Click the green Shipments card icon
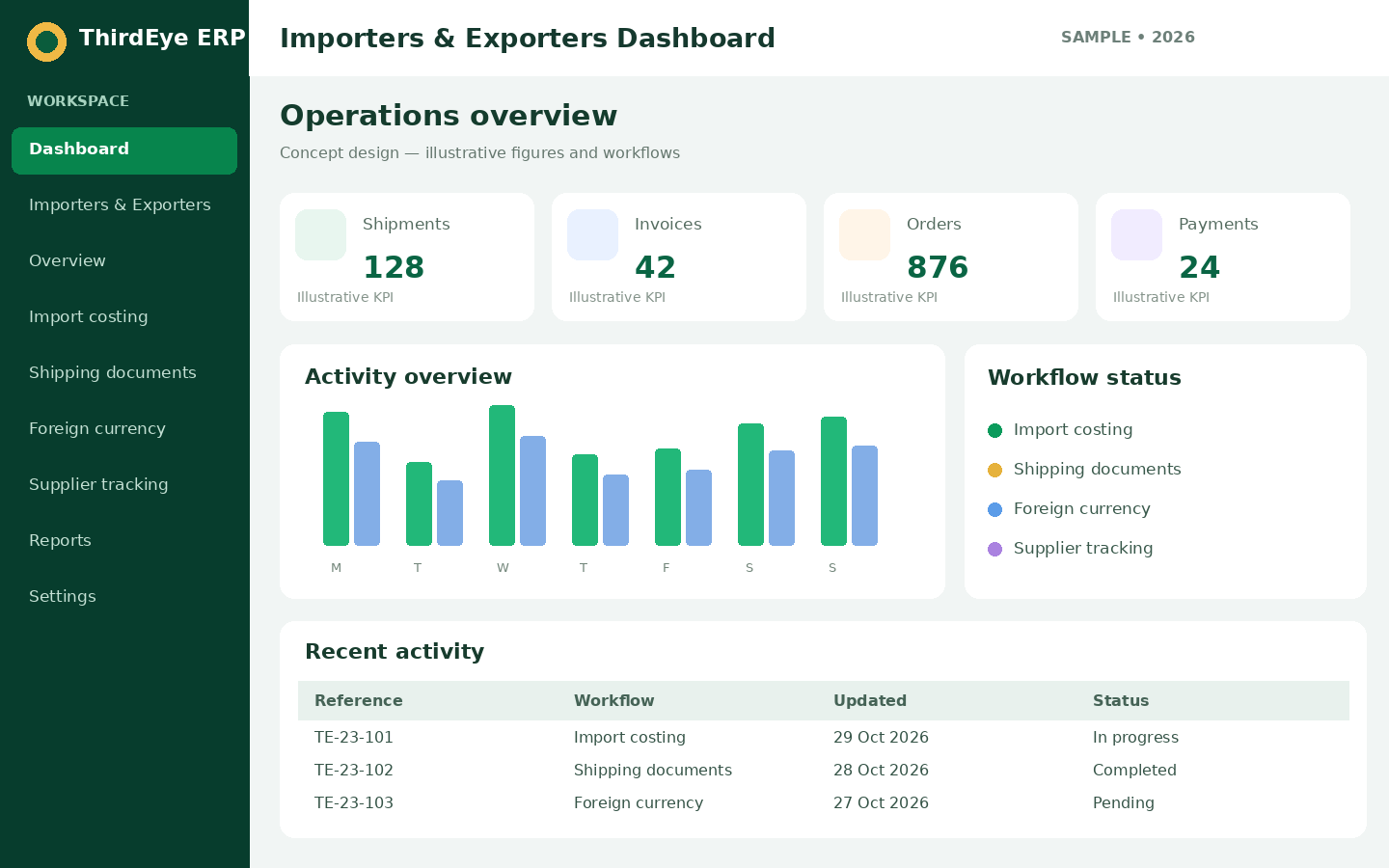1389x868 pixels. [320, 234]
